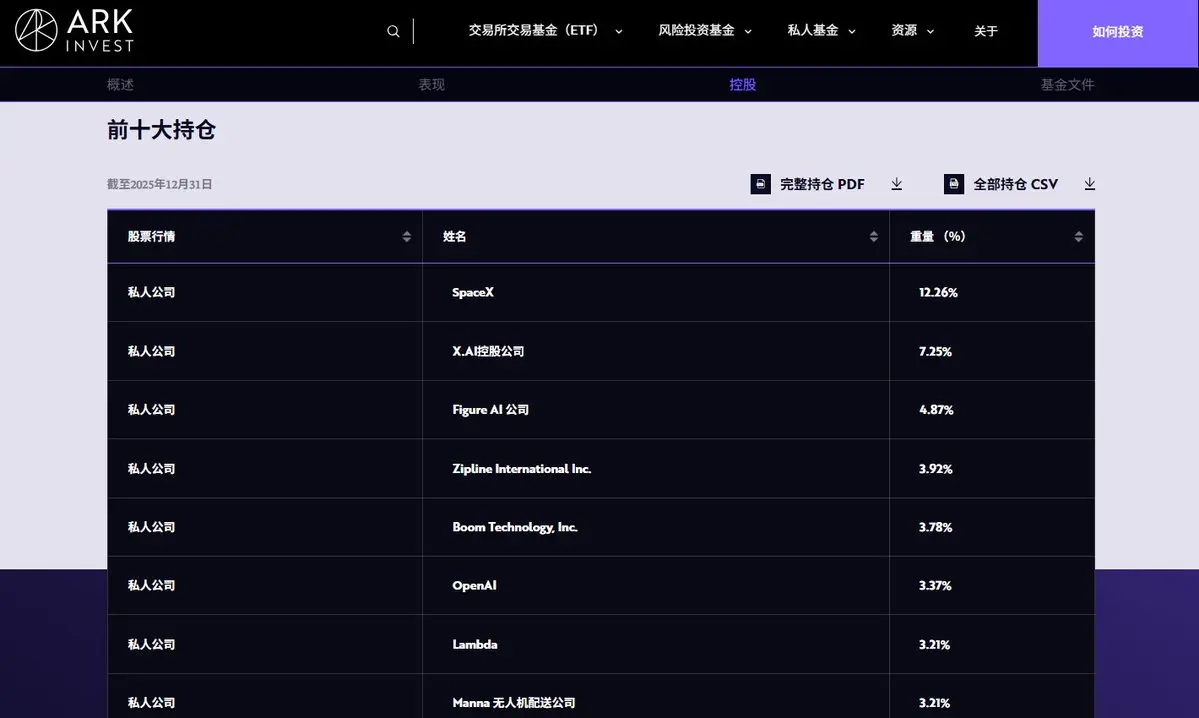Switch to the 表现 tab
1199x718 pixels.
(x=431, y=85)
